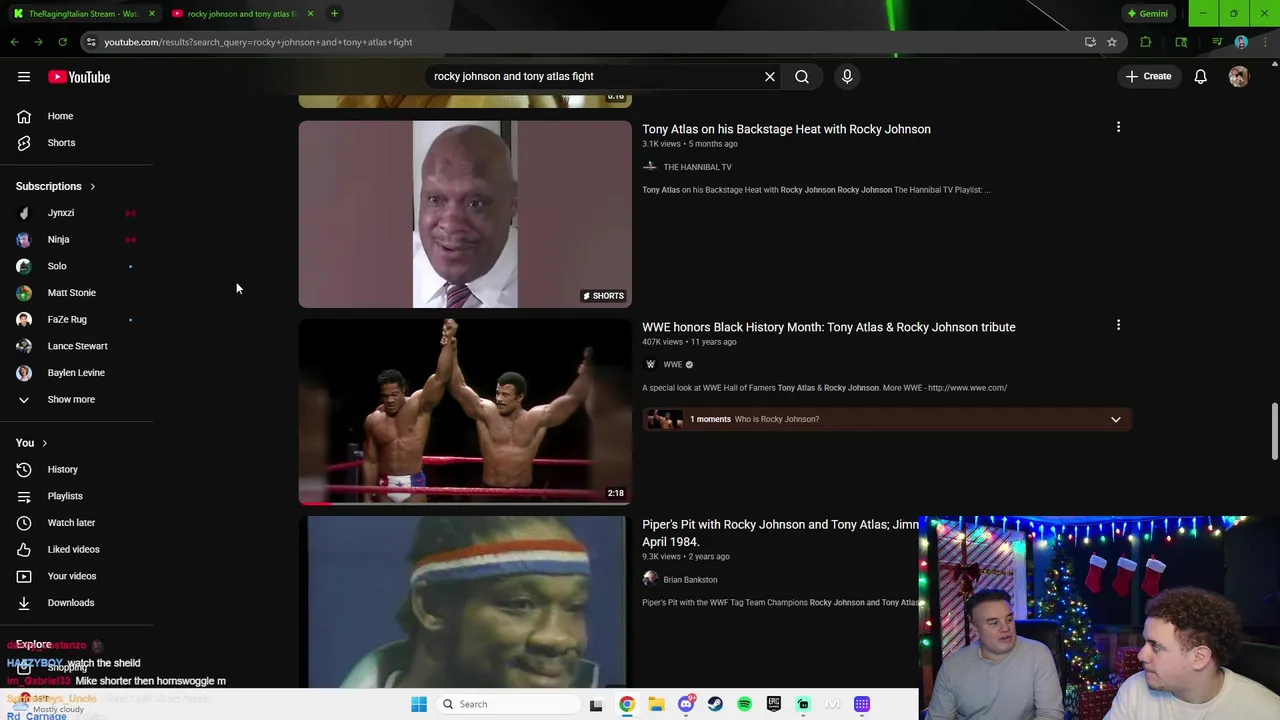Click the Create button
The image size is (1280, 720).
[x=1148, y=76]
